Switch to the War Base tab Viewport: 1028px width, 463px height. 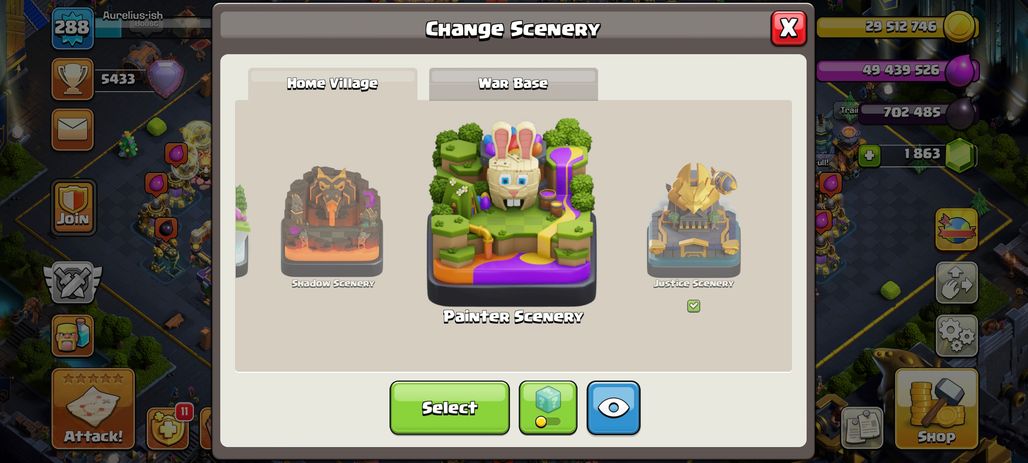(x=513, y=84)
